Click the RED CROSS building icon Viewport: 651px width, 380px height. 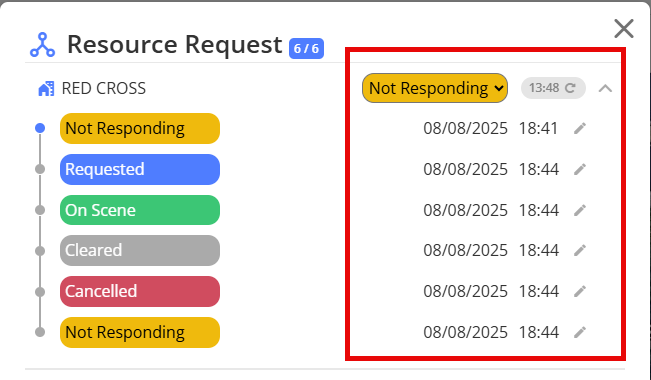(x=46, y=88)
